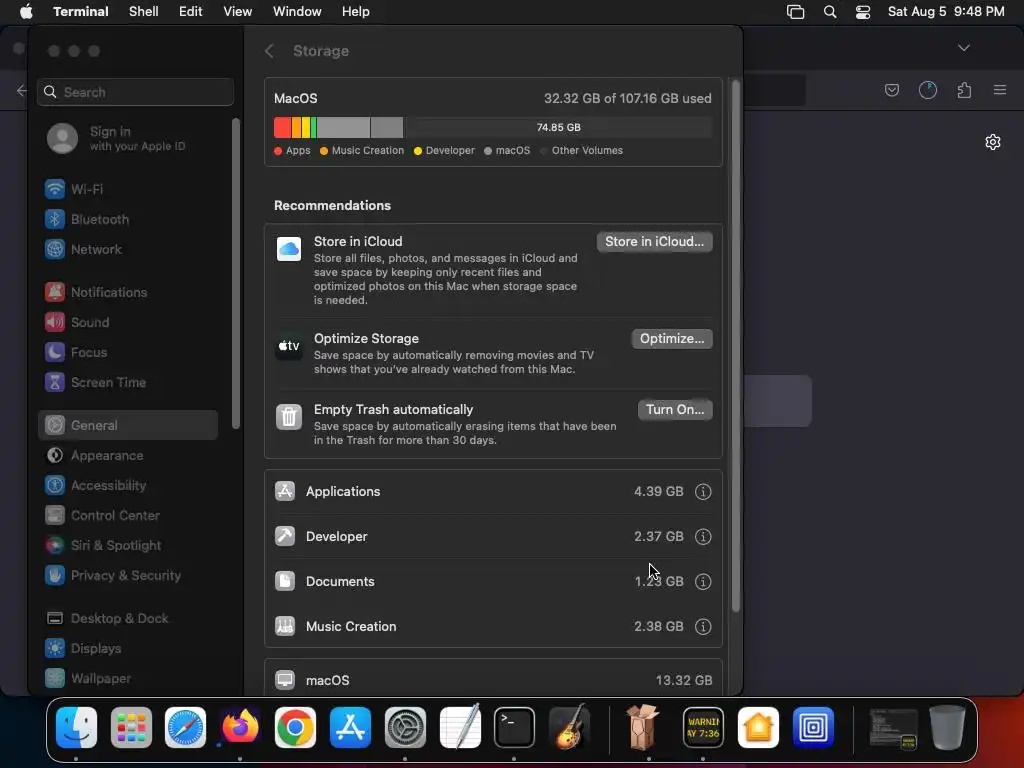Screen dimensions: 1024x768
Task: Go back from Storage pane
Action: pyautogui.click(x=269, y=51)
